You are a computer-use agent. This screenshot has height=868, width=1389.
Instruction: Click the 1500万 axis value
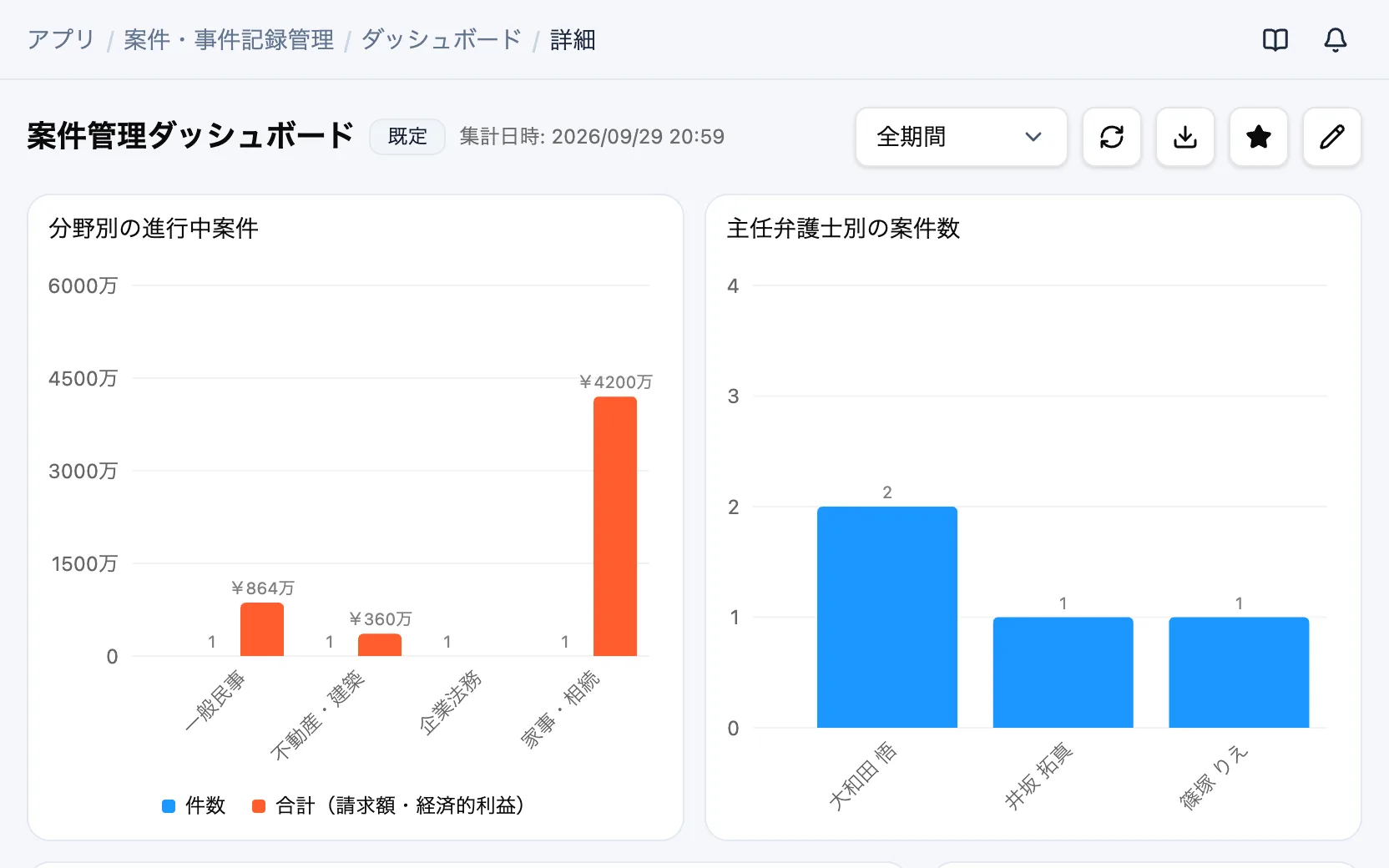coord(84,564)
